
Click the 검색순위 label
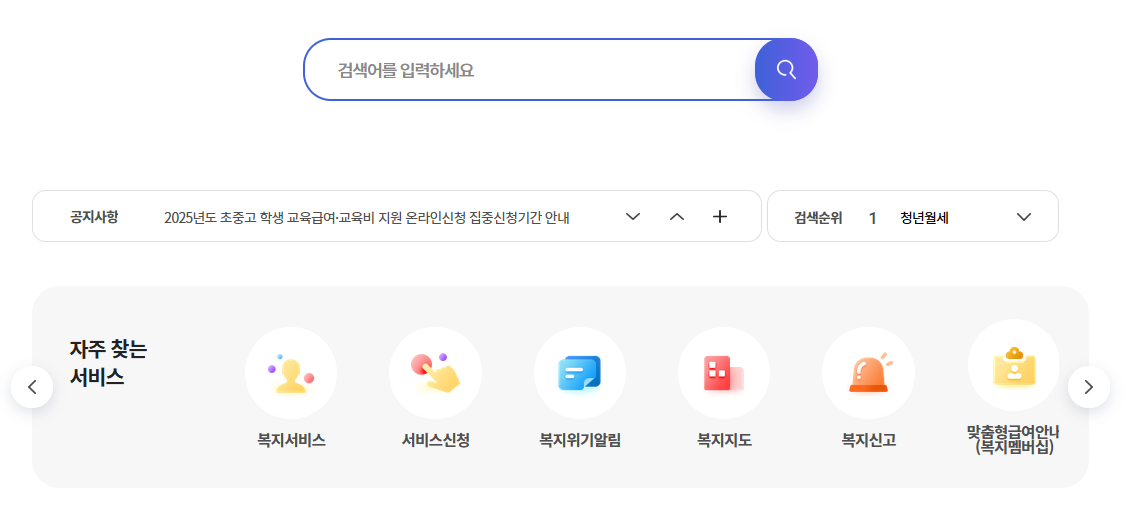click(x=818, y=218)
